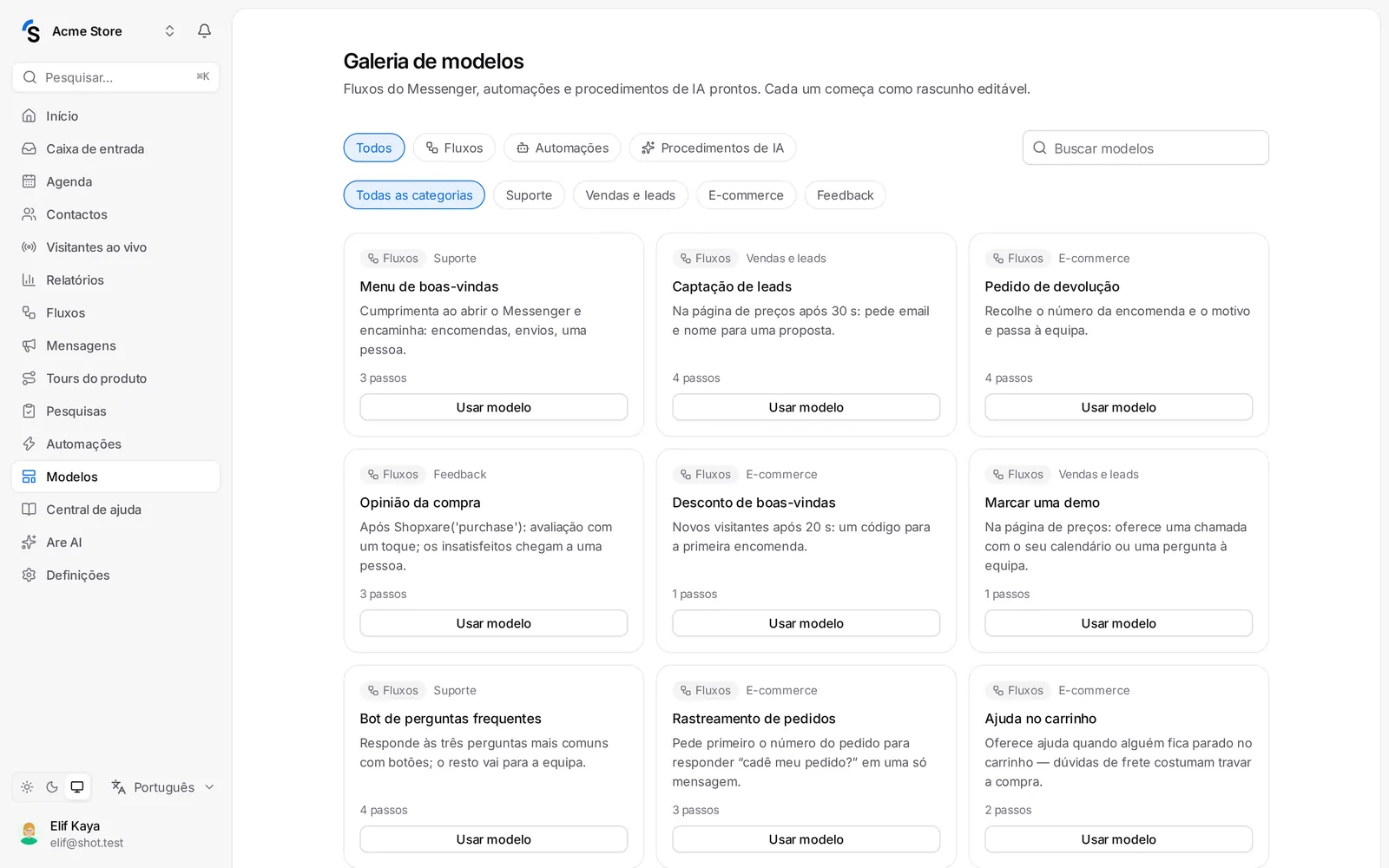Open the Modelos sidebar item
The height and width of the screenshot is (868, 1389).
[115, 477]
